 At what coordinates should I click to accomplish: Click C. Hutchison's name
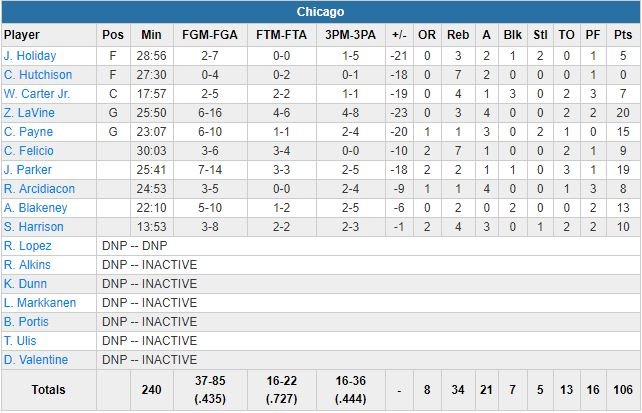[x=37, y=75]
